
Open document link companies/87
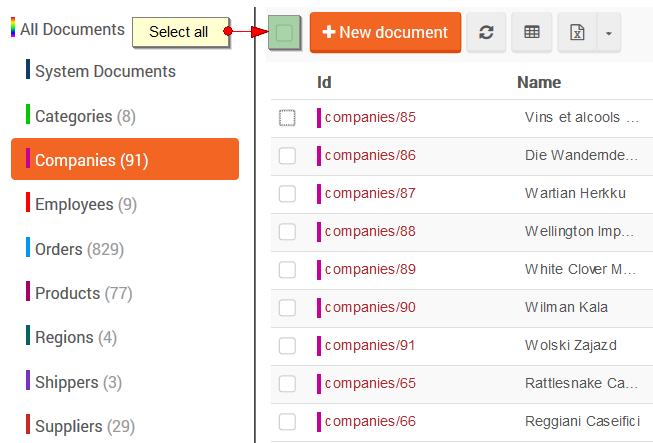coord(370,193)
